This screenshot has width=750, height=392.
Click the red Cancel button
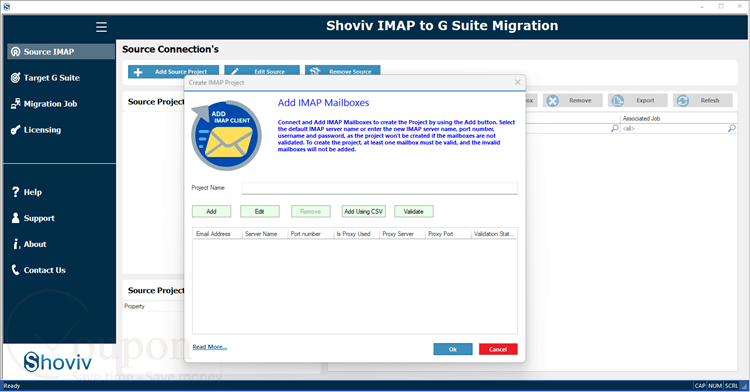pos(498,349)
